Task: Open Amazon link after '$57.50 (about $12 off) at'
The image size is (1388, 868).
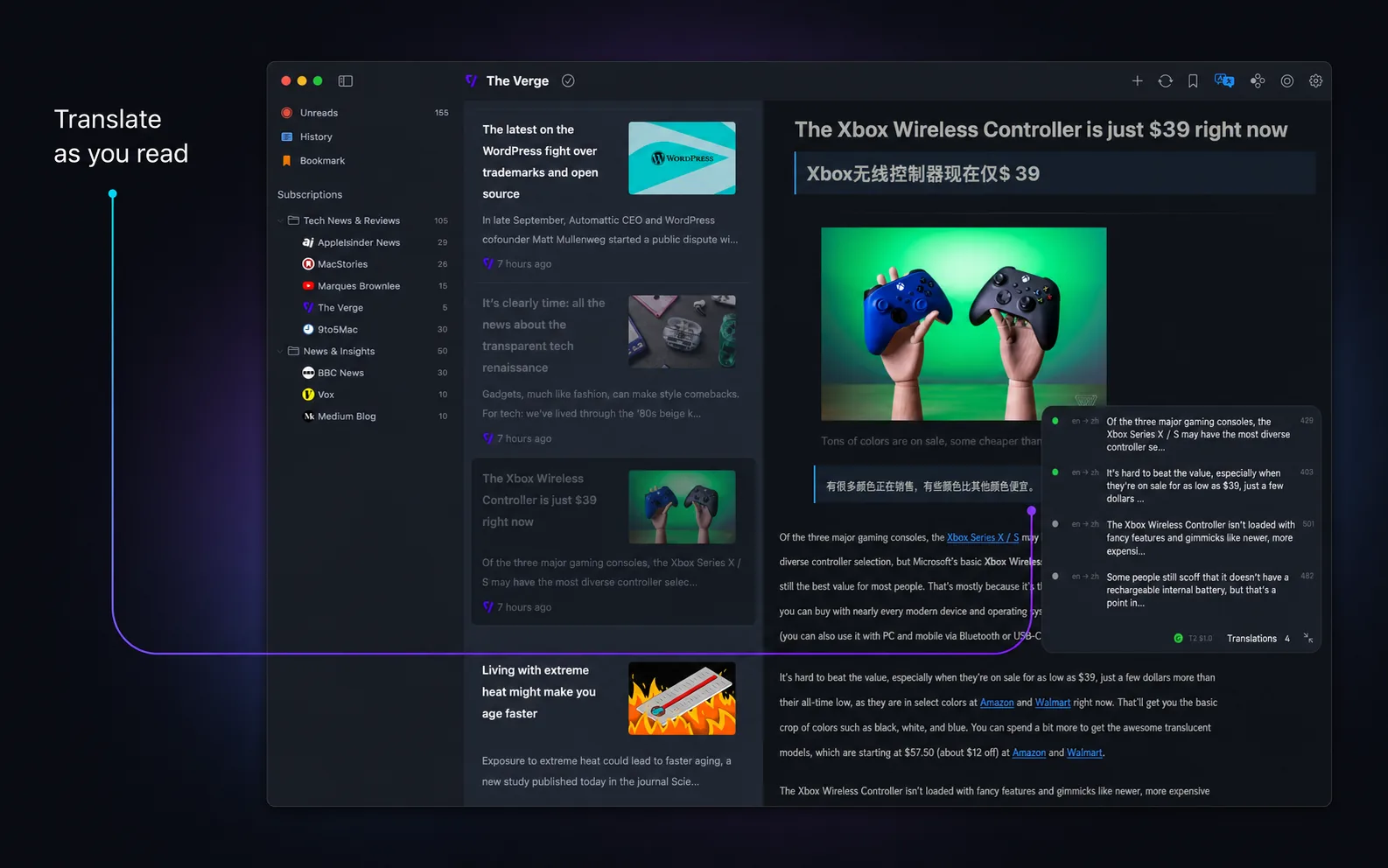Action: click(x=1029, y=752)
